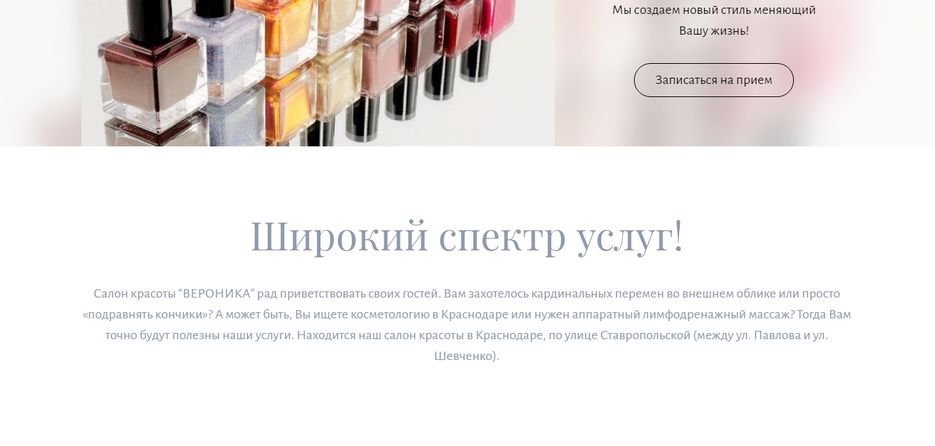This screenshot has height=446, width=935.
Task: Click the phrase косметологию в Краснодаре
Action: [x=417, y=315]
